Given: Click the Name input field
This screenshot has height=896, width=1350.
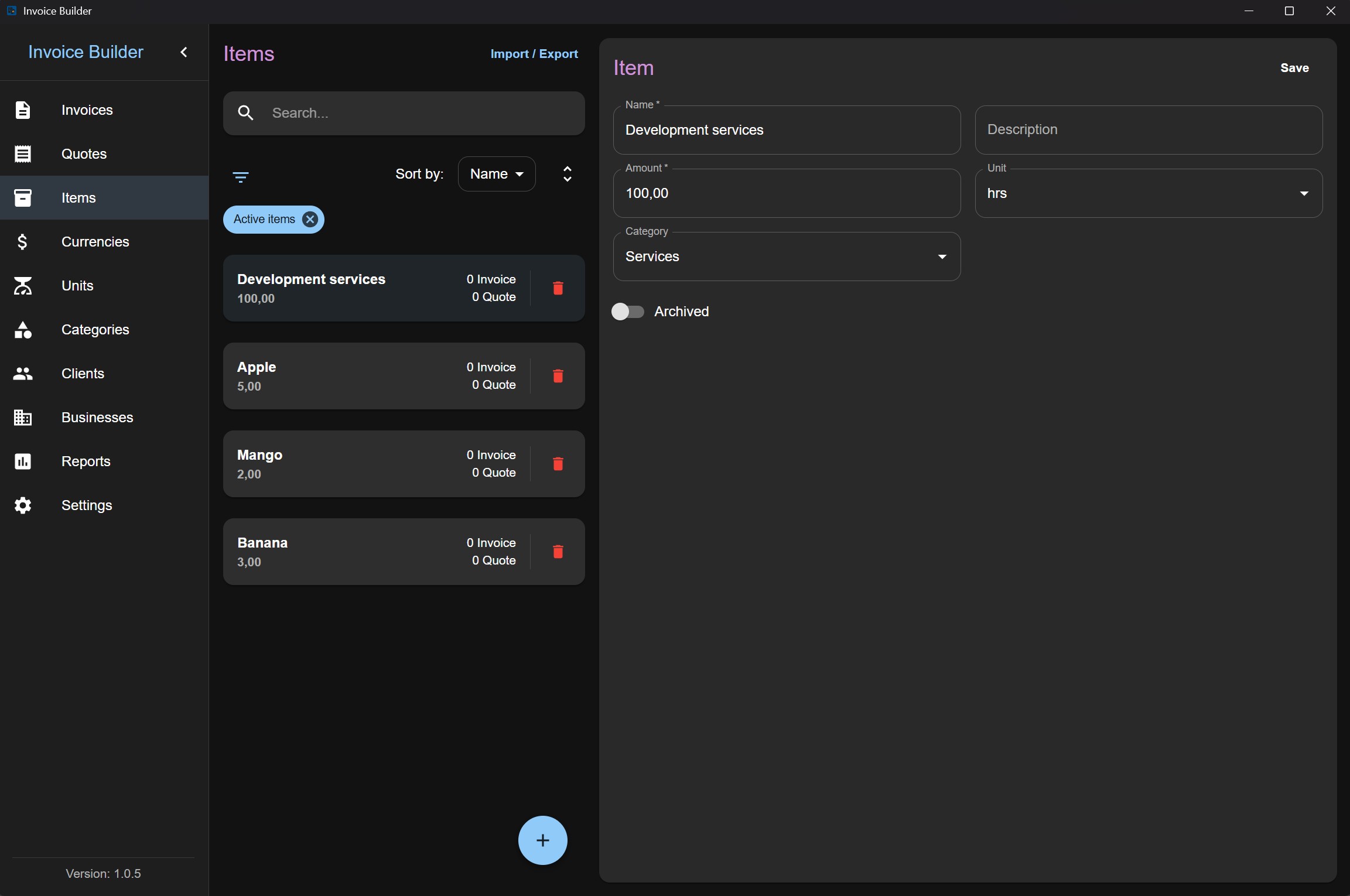Looking at the screenshot, I should click(x=787, y=130).
